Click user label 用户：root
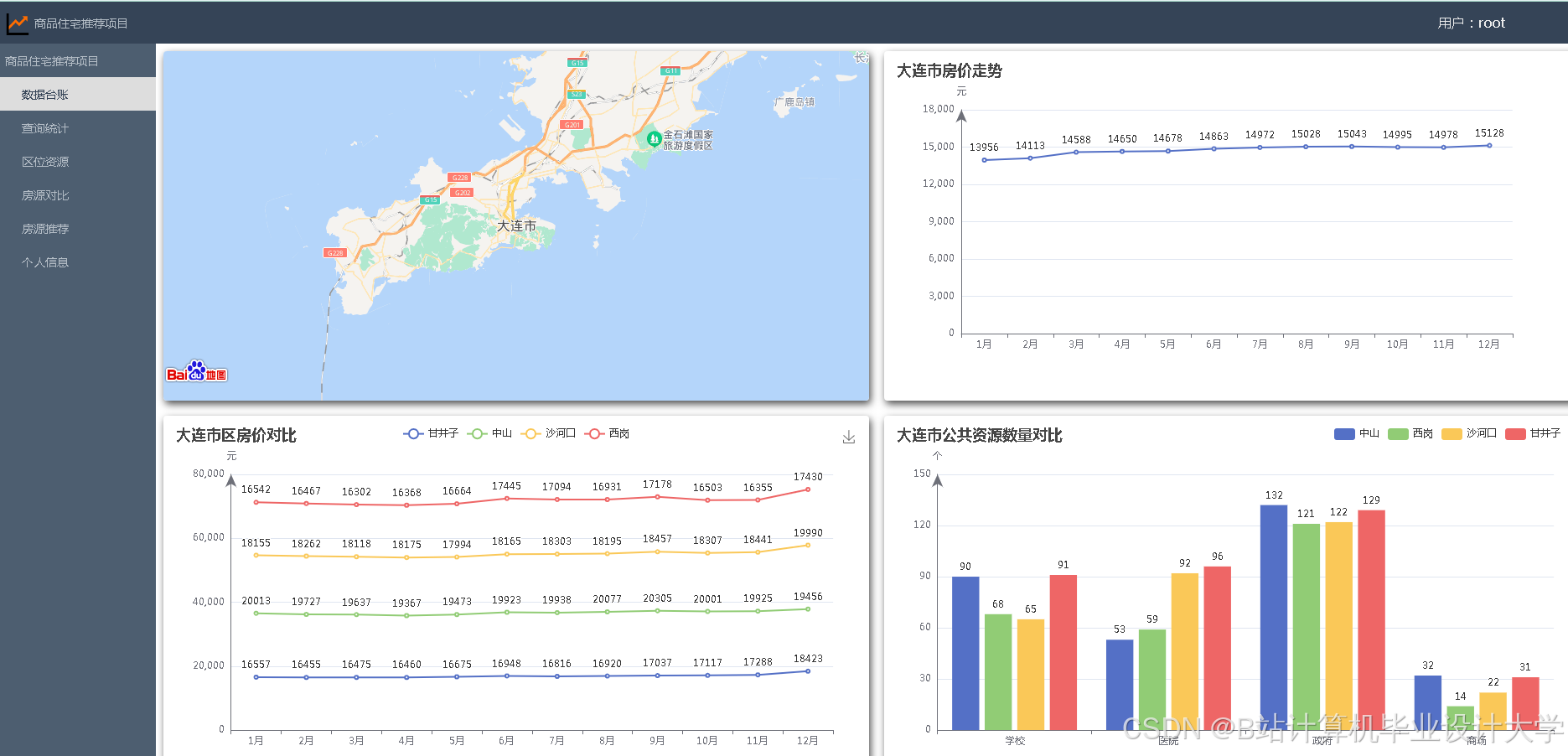 (1471, 23)
